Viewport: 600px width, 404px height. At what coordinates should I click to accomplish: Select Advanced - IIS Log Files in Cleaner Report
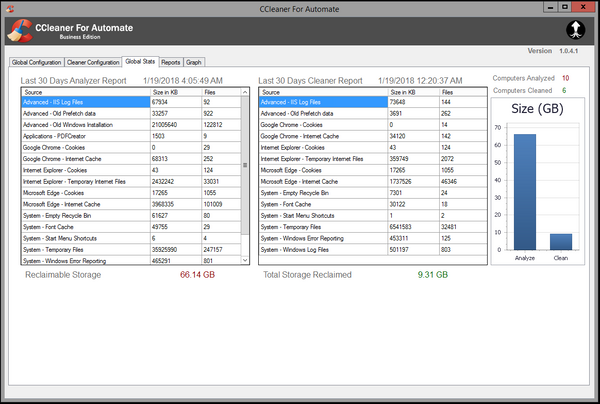373,102
